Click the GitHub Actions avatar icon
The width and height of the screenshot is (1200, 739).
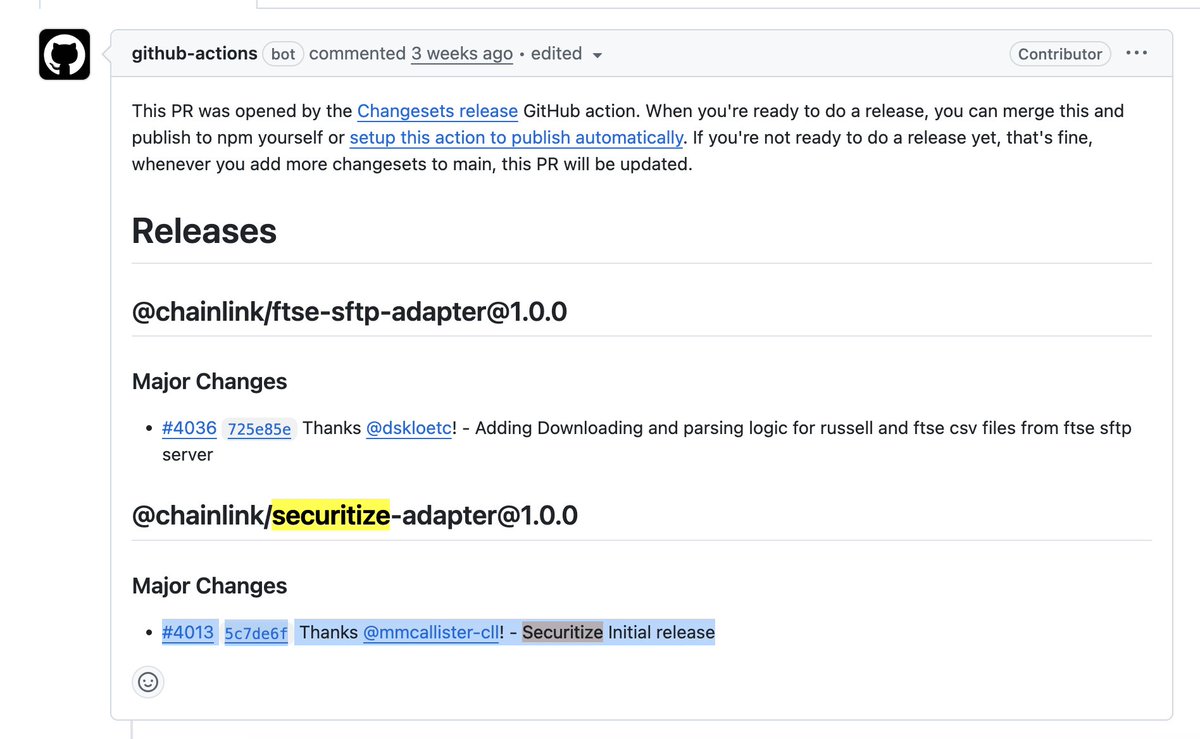point(65,55)
